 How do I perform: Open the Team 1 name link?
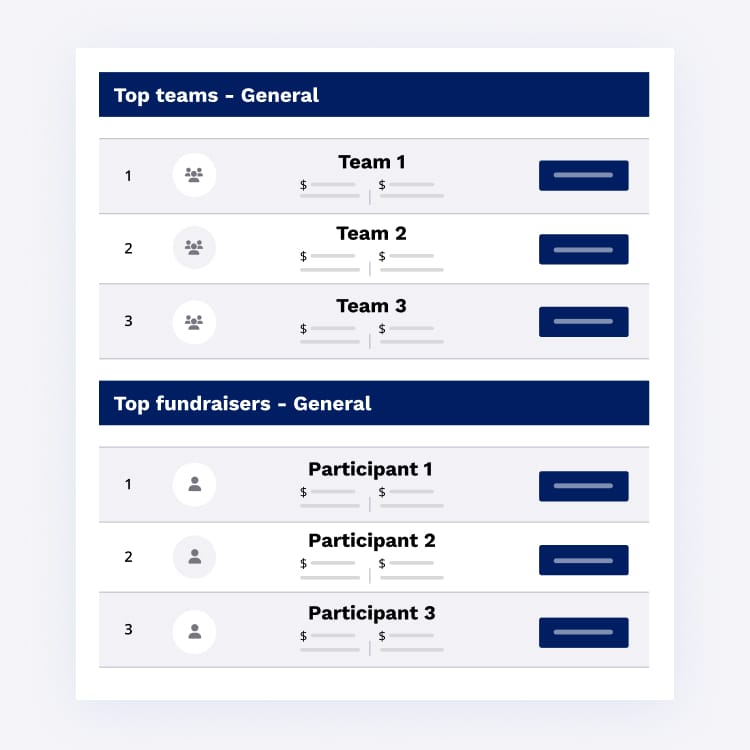371,162
